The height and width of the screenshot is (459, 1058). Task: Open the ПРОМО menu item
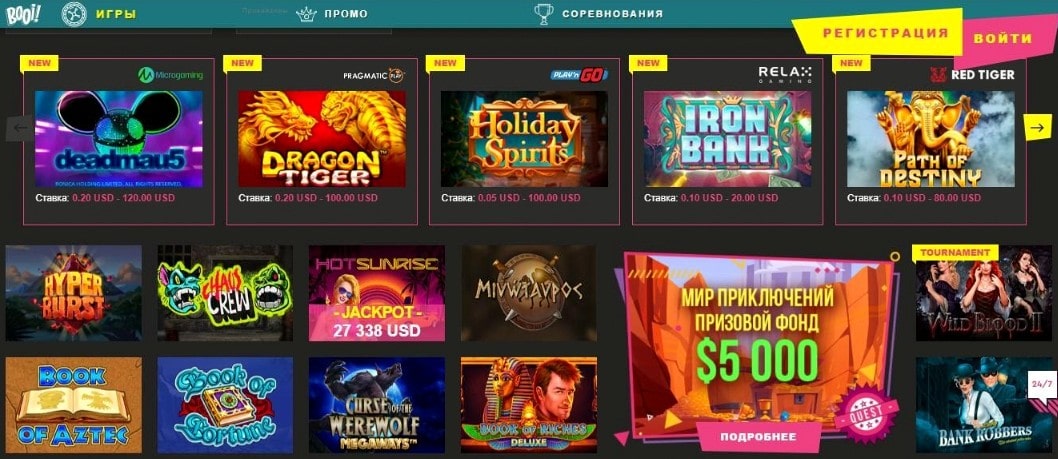345,14
